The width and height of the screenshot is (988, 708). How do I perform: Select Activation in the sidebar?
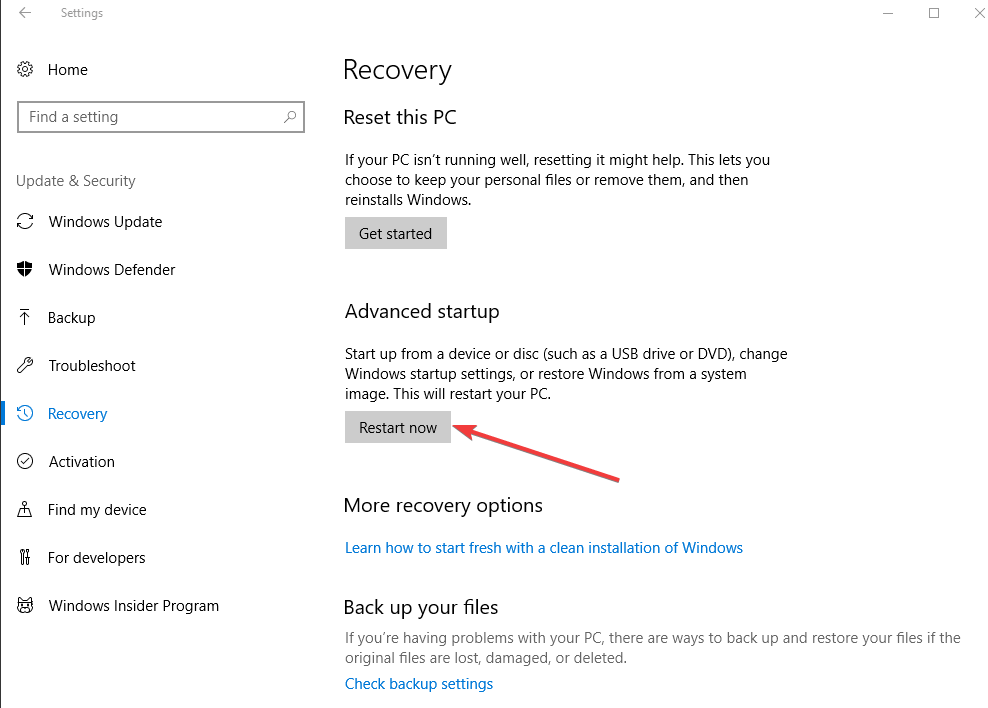pos(82,462)
